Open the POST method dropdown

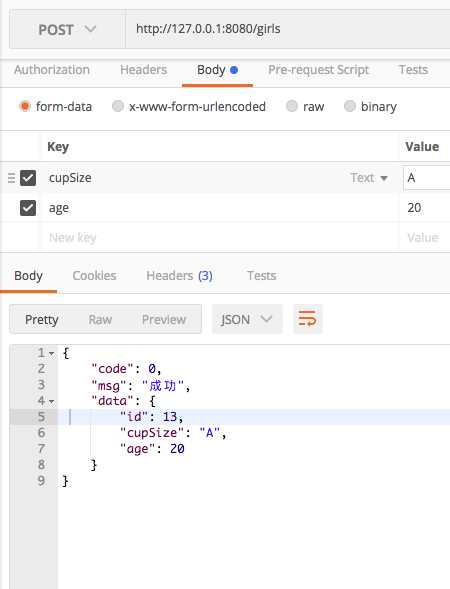tap(67, 30)
